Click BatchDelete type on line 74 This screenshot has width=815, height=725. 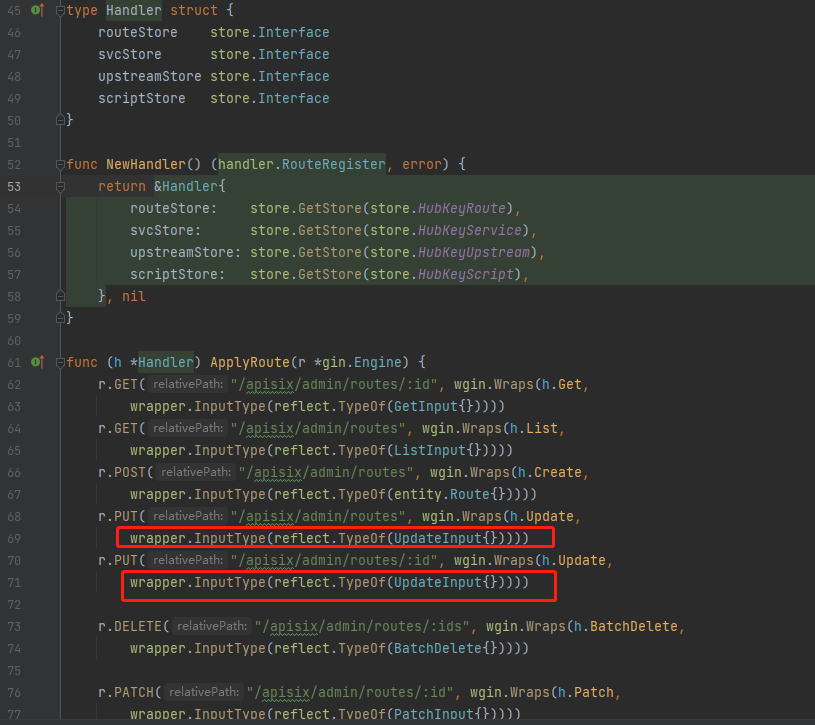pyautogui.click(x=438, y=648)
